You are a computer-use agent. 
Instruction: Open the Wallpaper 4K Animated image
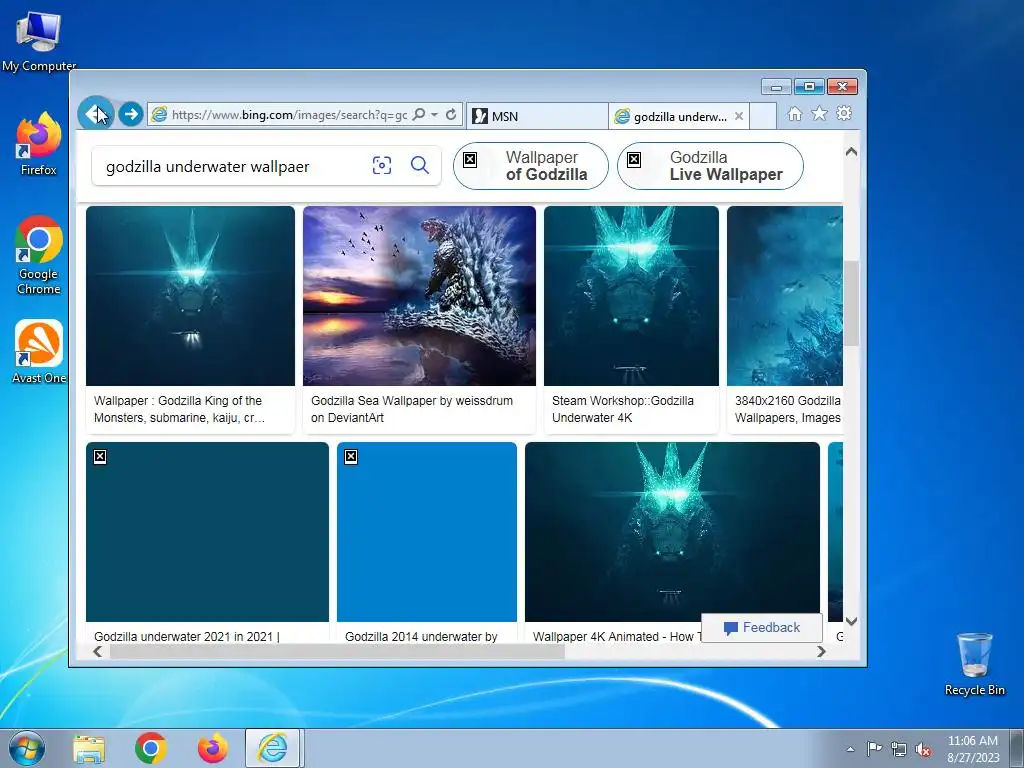coord(672,532)
